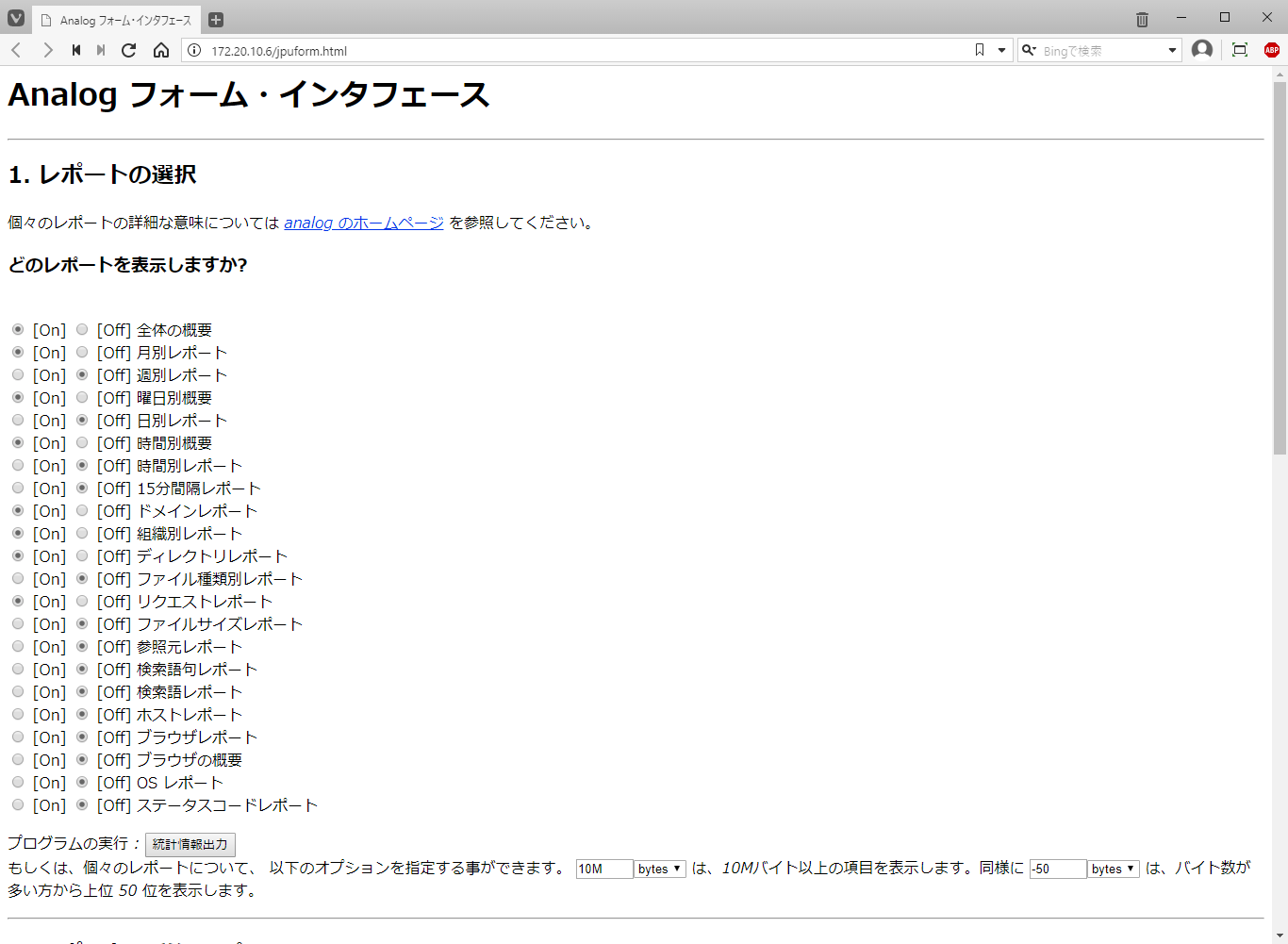Screen dimensions: 1288x944
Task: Turn On the 日別レポート radio
Action: pos(18,420)
